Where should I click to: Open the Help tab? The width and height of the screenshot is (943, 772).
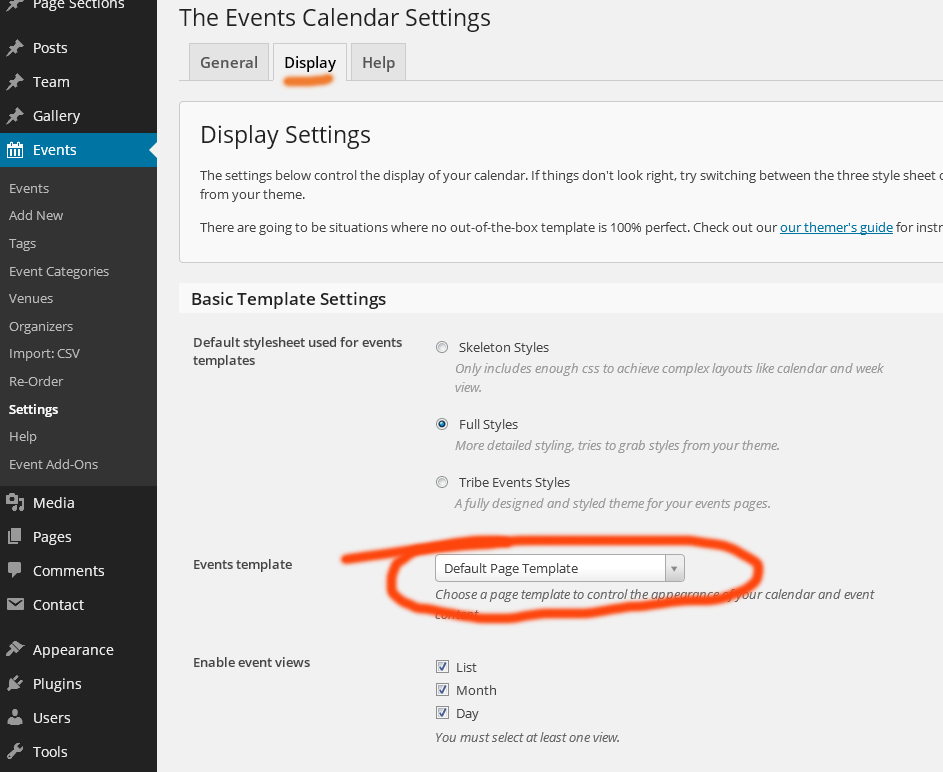click(378, 62)
